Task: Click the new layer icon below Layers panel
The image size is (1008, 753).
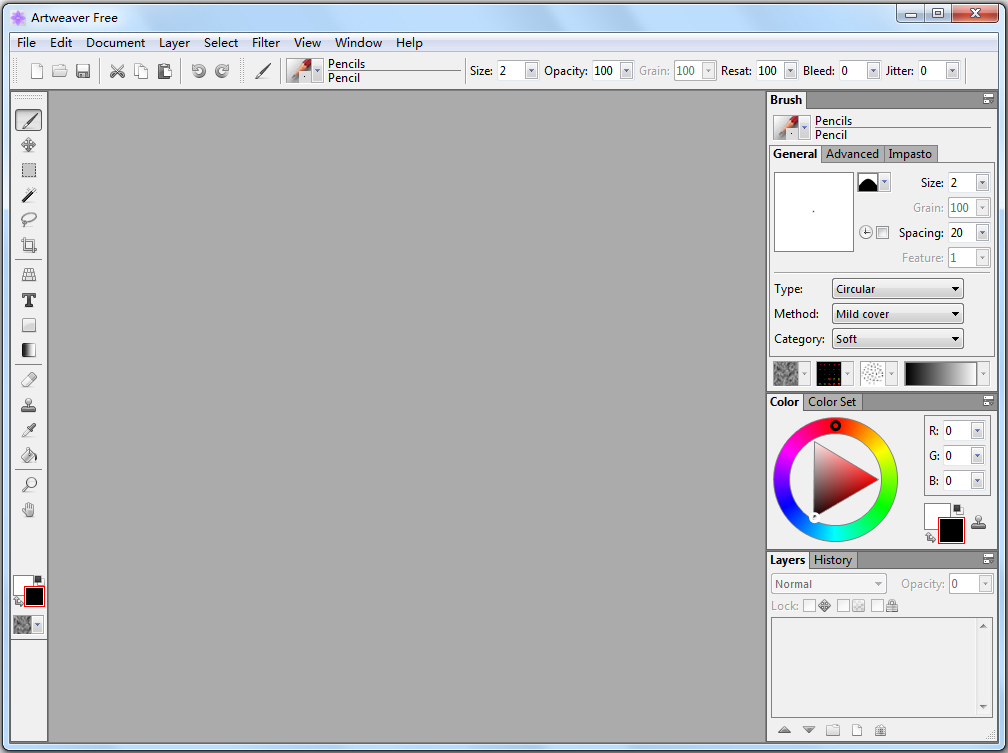Action: [857, 730]
